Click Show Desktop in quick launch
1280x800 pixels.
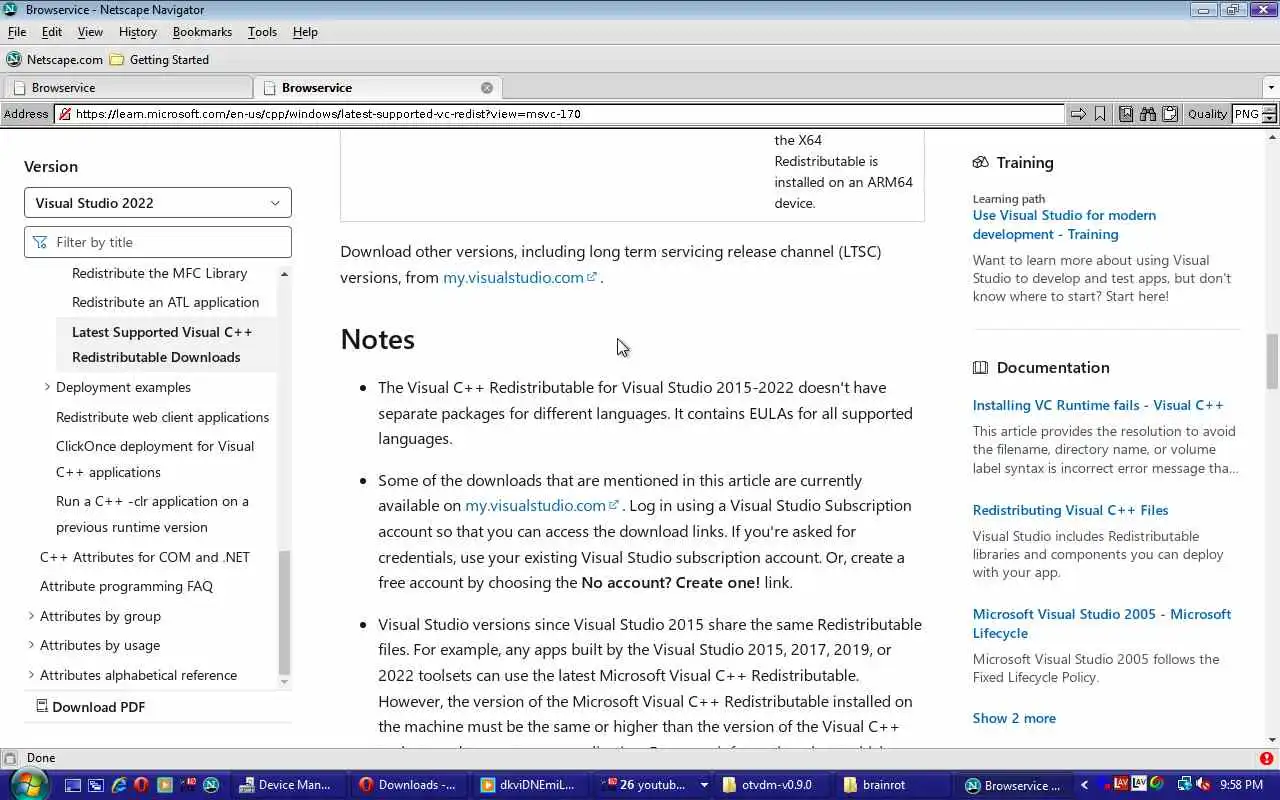(73, 785)
